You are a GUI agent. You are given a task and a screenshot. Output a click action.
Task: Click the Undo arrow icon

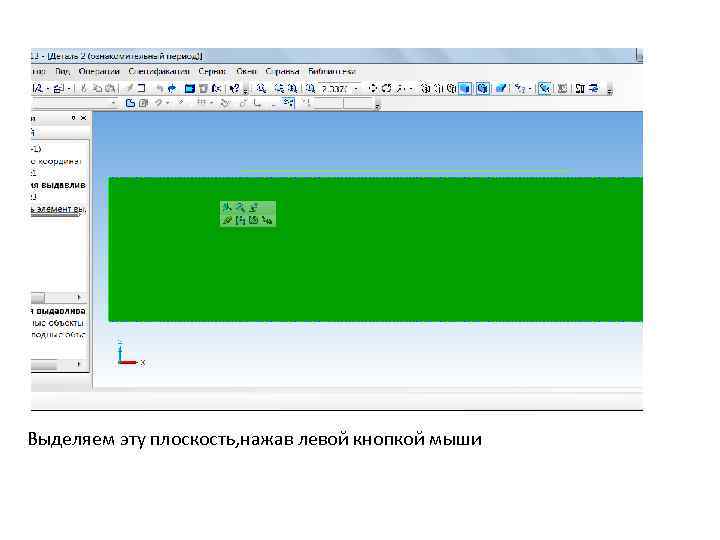tap(159, 88)
